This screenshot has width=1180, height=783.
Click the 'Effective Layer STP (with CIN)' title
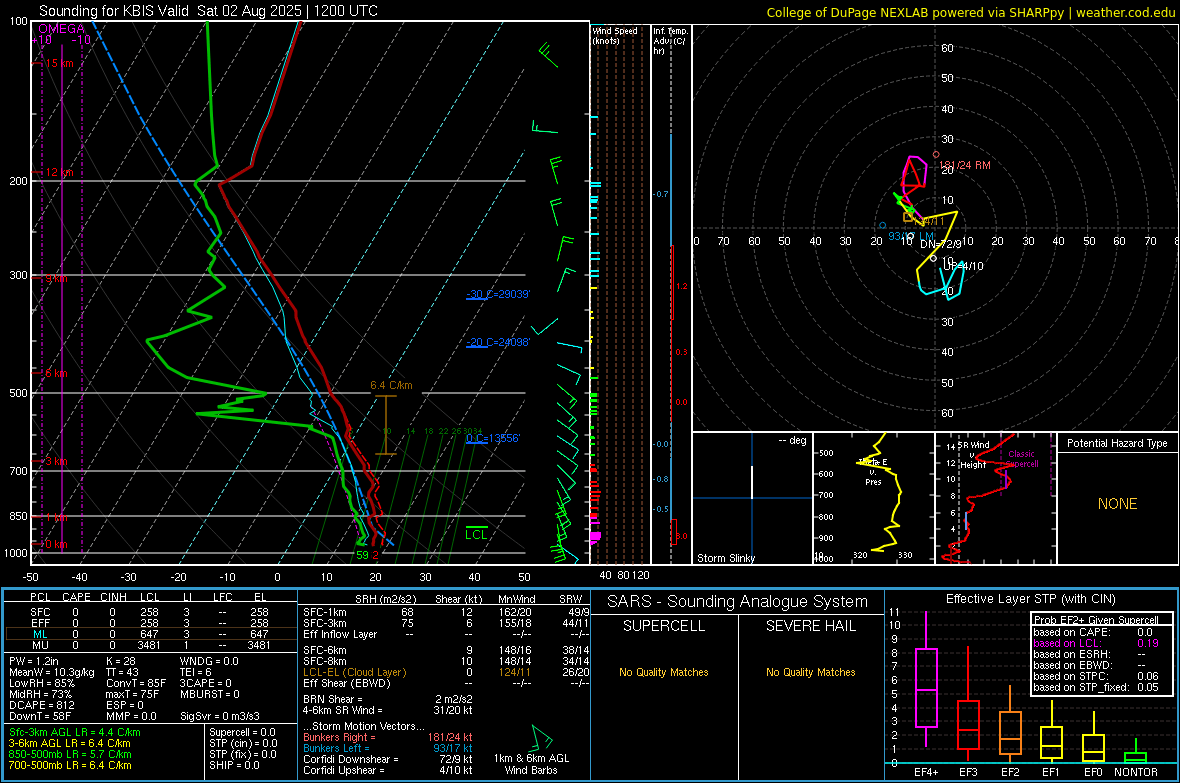click(x=1030, y=599)
